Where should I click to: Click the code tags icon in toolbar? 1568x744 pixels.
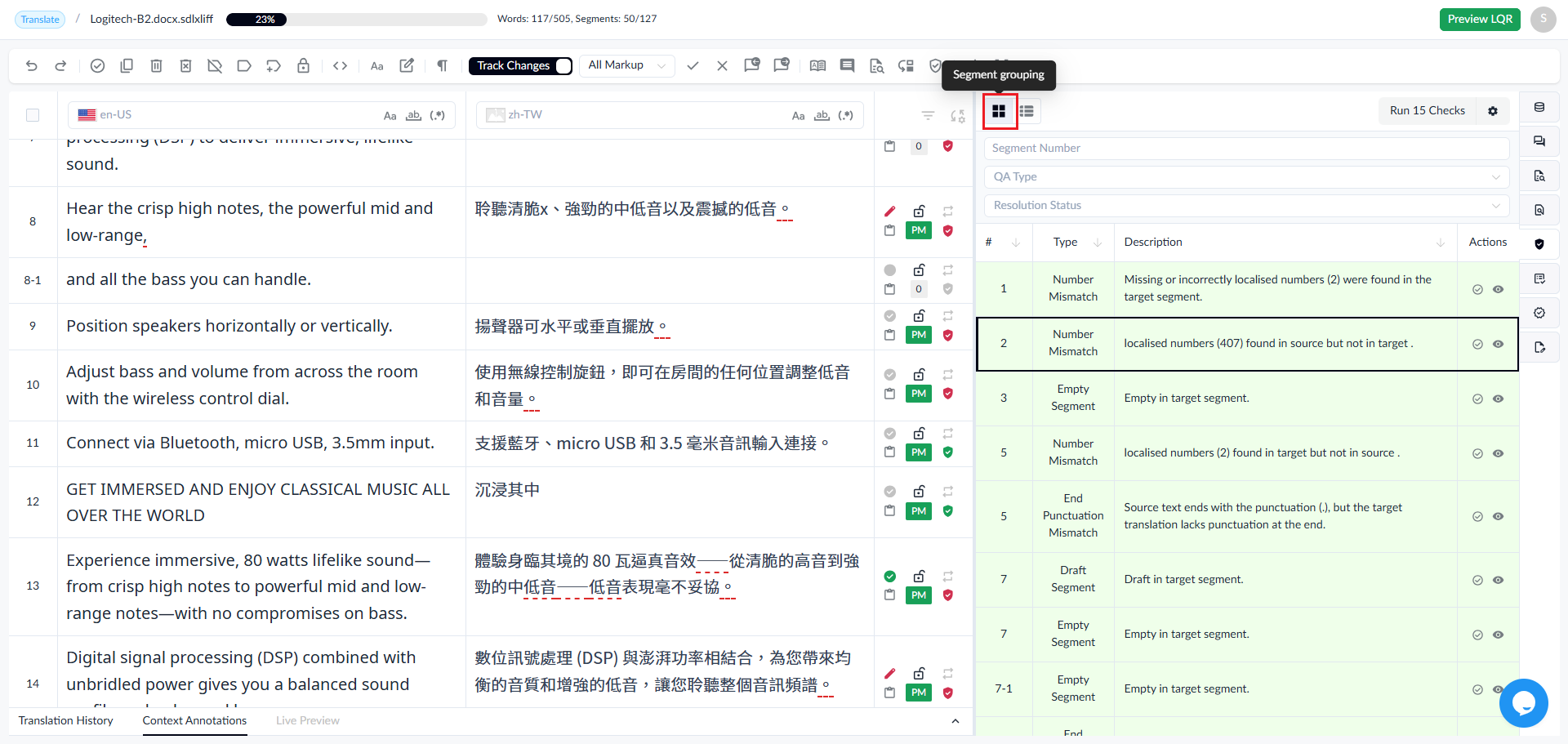pos(341,65)
